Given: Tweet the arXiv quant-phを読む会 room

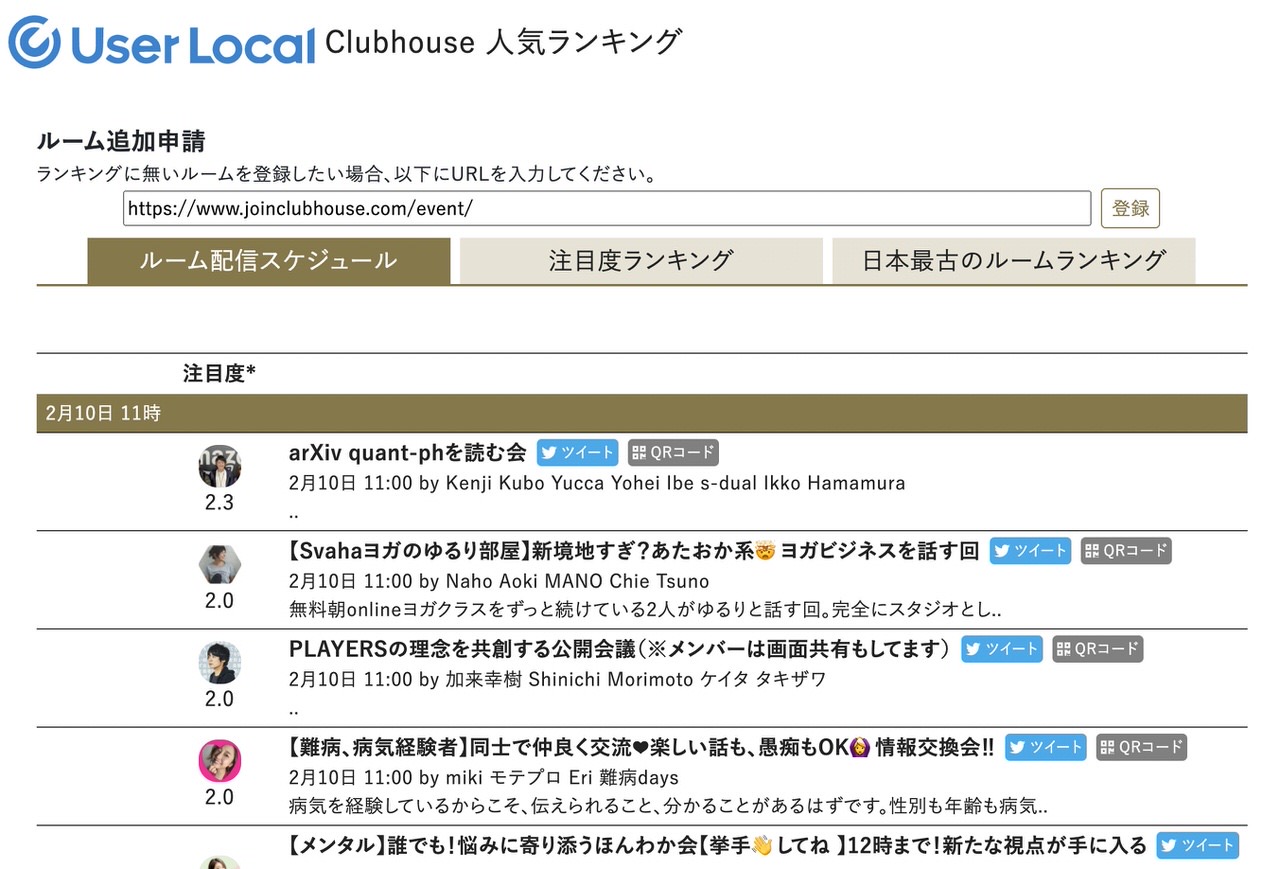Looking at the screenshot, I should coord(577,452).
